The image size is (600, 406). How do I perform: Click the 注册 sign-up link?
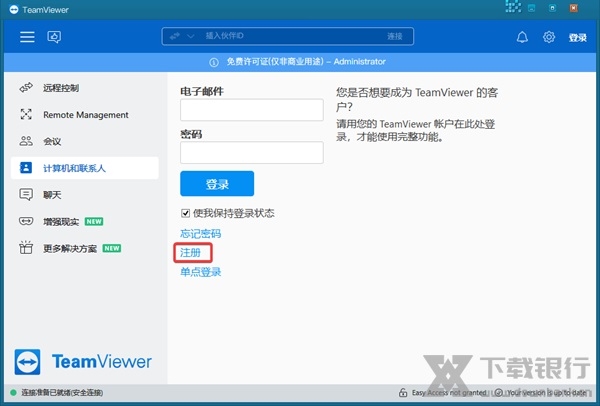[x=190, y=253]
